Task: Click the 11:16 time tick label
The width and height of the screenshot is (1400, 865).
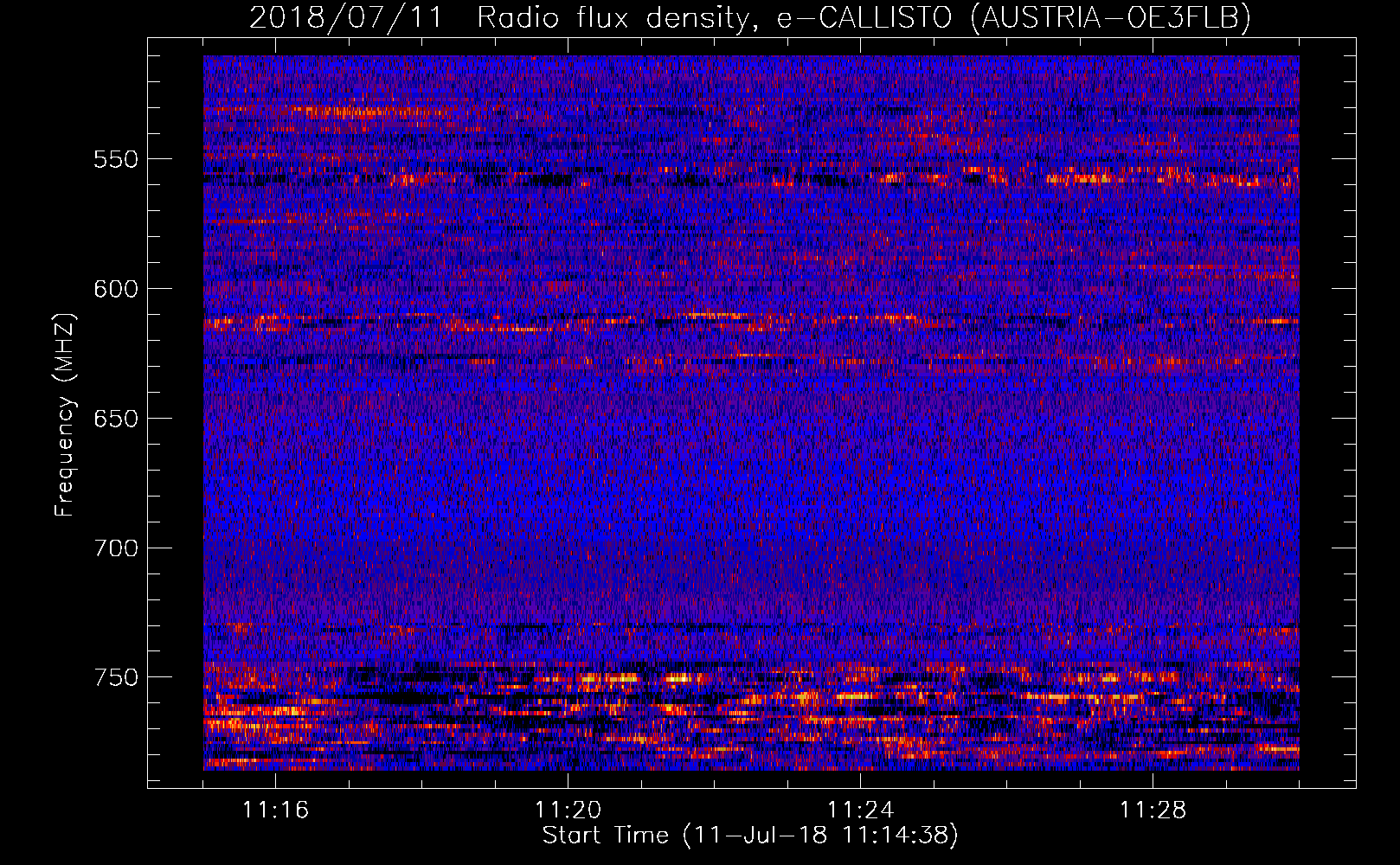Action: click(x=275, y=810)
